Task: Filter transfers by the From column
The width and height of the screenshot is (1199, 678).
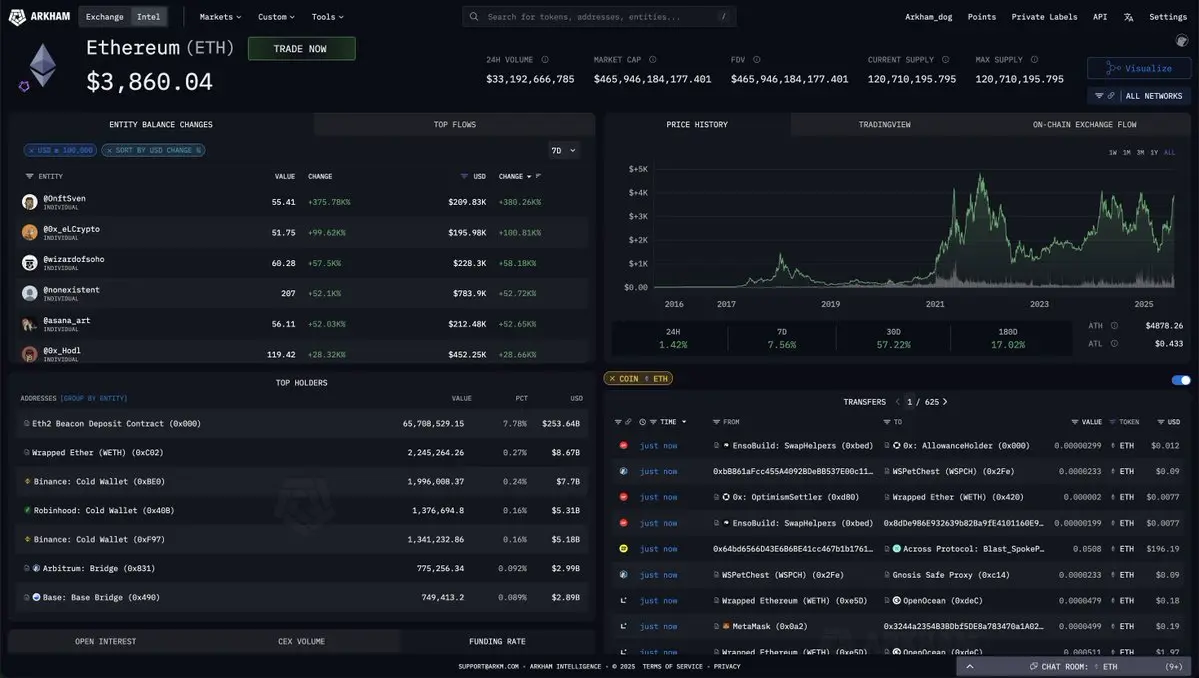Action: [x=716, y=422]
